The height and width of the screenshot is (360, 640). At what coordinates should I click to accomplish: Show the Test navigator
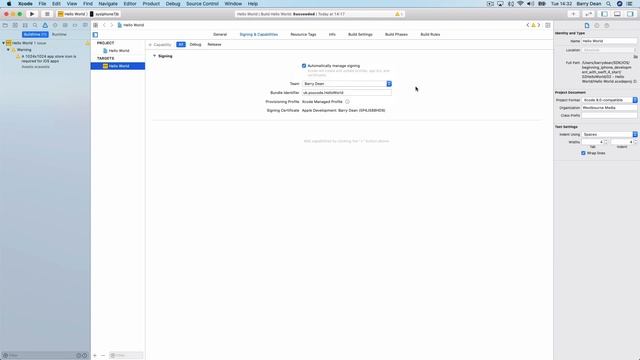pos(55,25)
